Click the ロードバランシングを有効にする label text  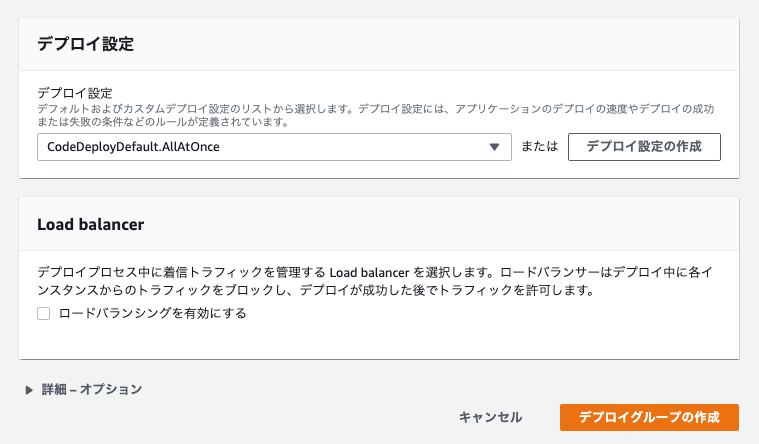(152, 313)
